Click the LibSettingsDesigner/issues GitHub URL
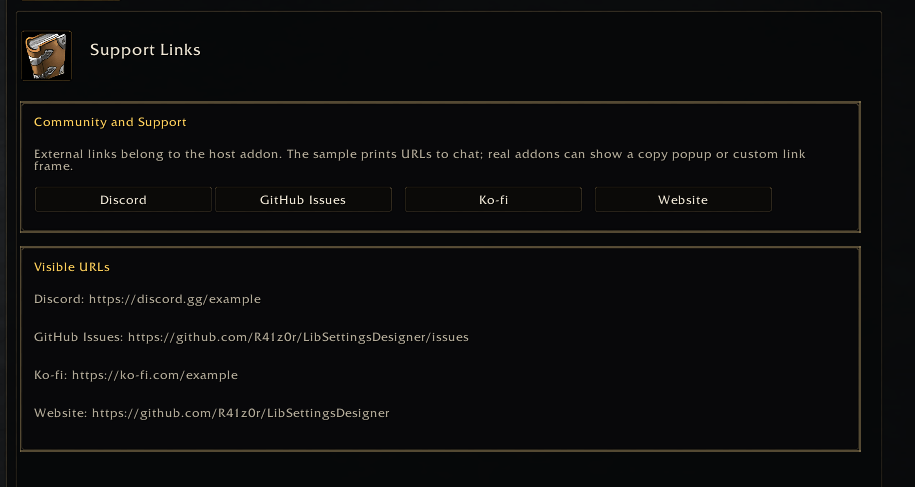The image size is (915, 487). [x=298, y=337]
